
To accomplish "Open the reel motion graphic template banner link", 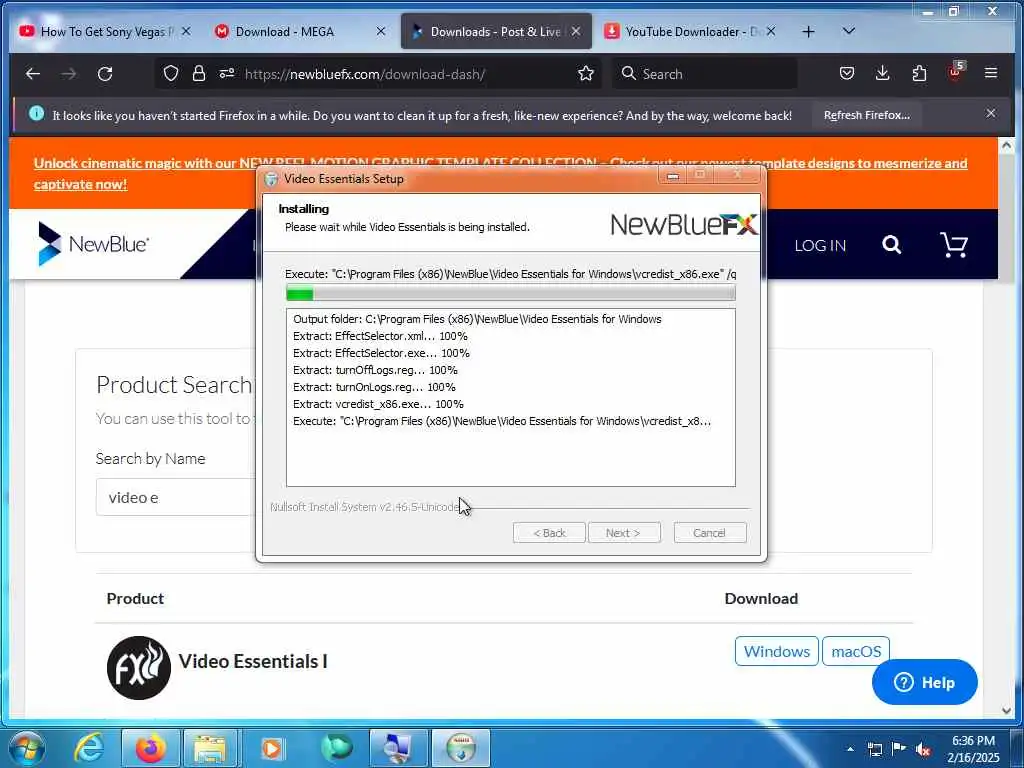I will tap(500, 174).
